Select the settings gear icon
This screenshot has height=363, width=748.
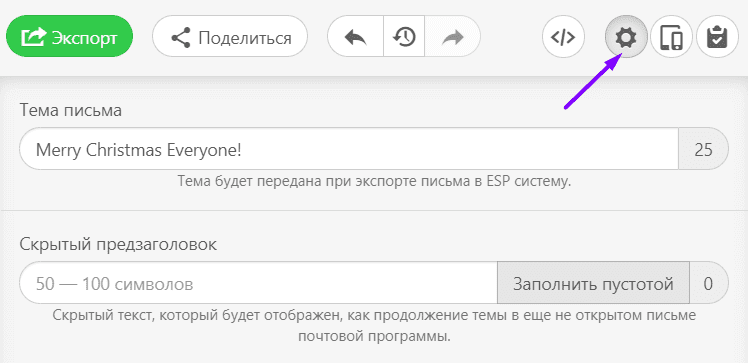(x=626, y=37)
